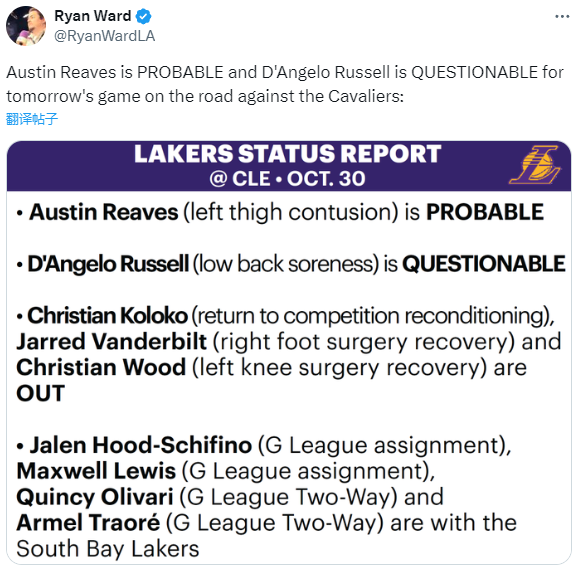Click D'Angelo Russell's name in the report
The width and height of the screenshot is (587, 568).
(108, 264)
